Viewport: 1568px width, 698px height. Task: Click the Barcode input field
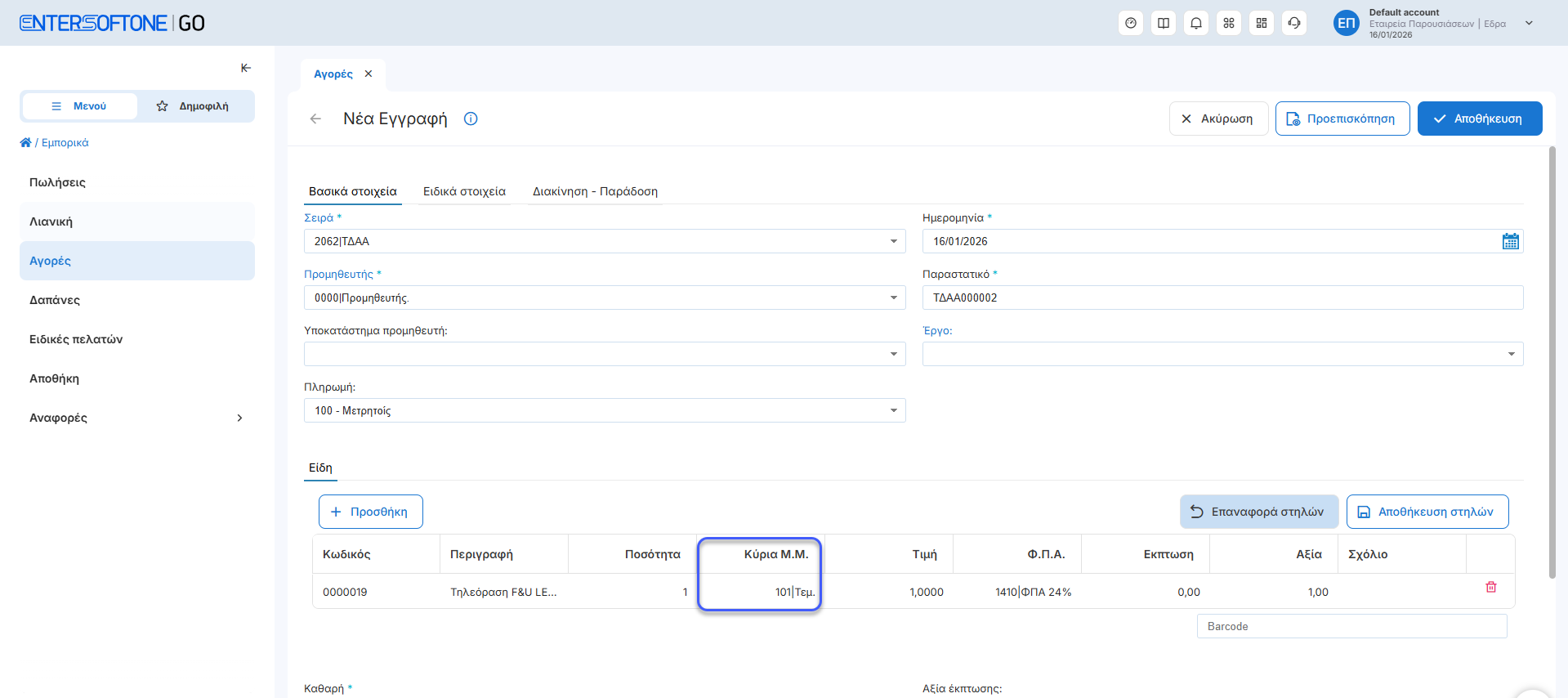1351,626
